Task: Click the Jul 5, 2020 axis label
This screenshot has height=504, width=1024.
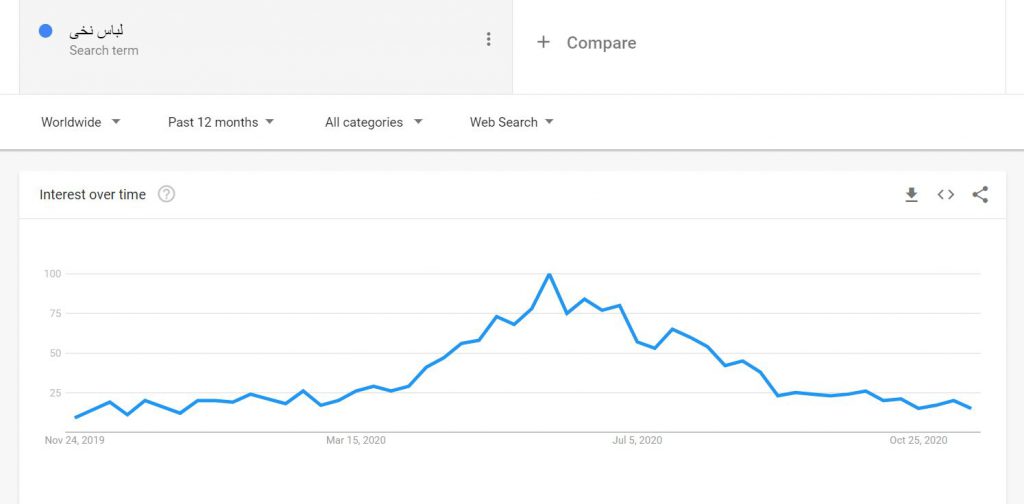Action: coord(637,441)
